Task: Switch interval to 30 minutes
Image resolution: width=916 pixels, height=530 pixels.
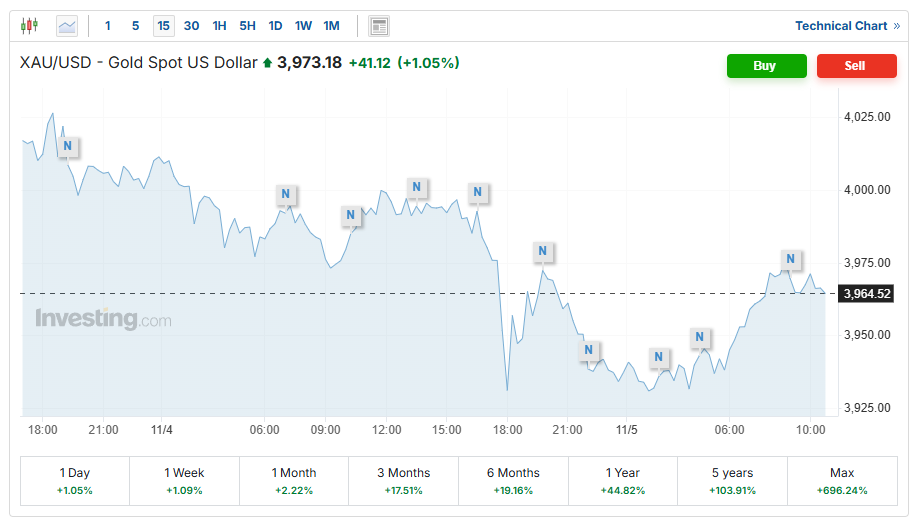Action: tap(191, 26)
